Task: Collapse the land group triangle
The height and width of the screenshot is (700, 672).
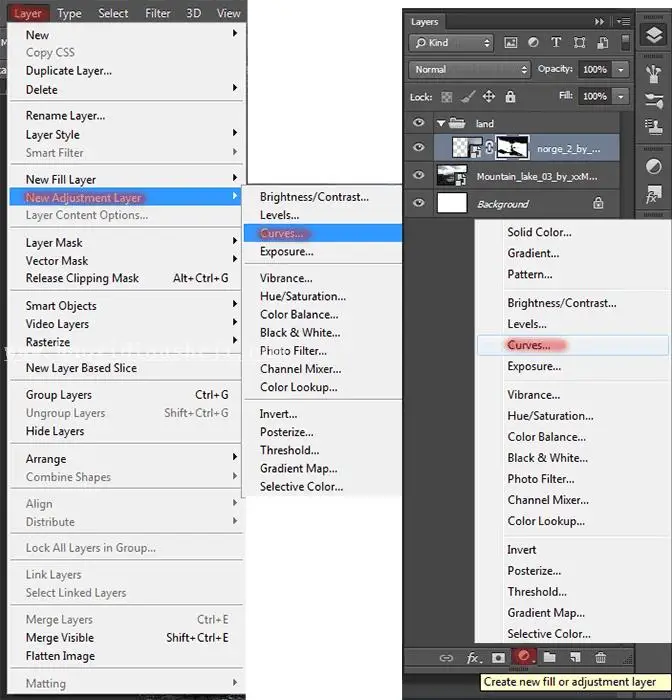Action: [x=441, y=123]
